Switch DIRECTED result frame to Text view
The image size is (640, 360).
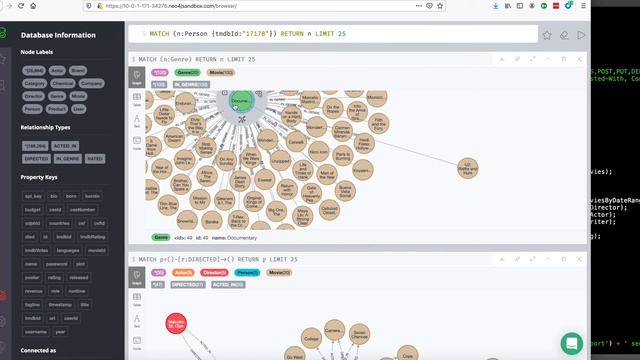[137, 321]
